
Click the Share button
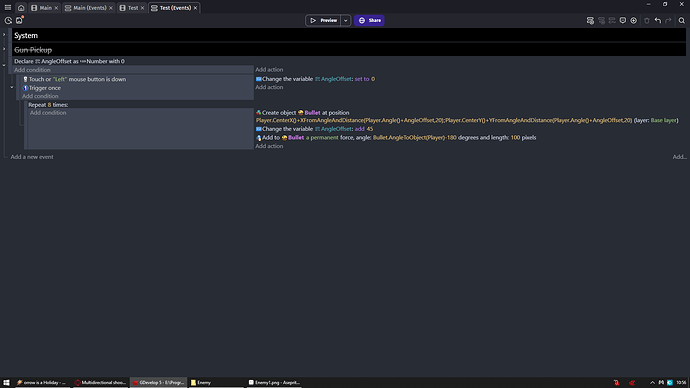coord(369,20)
